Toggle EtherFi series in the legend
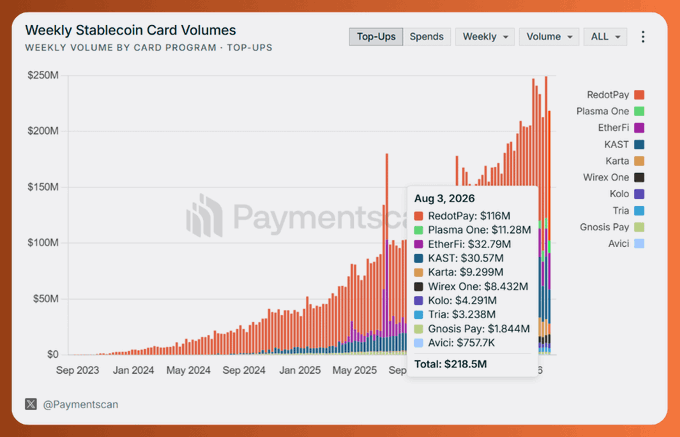This screenshot has height=437, width=680. pyautogui.click(x=621, y=128)
